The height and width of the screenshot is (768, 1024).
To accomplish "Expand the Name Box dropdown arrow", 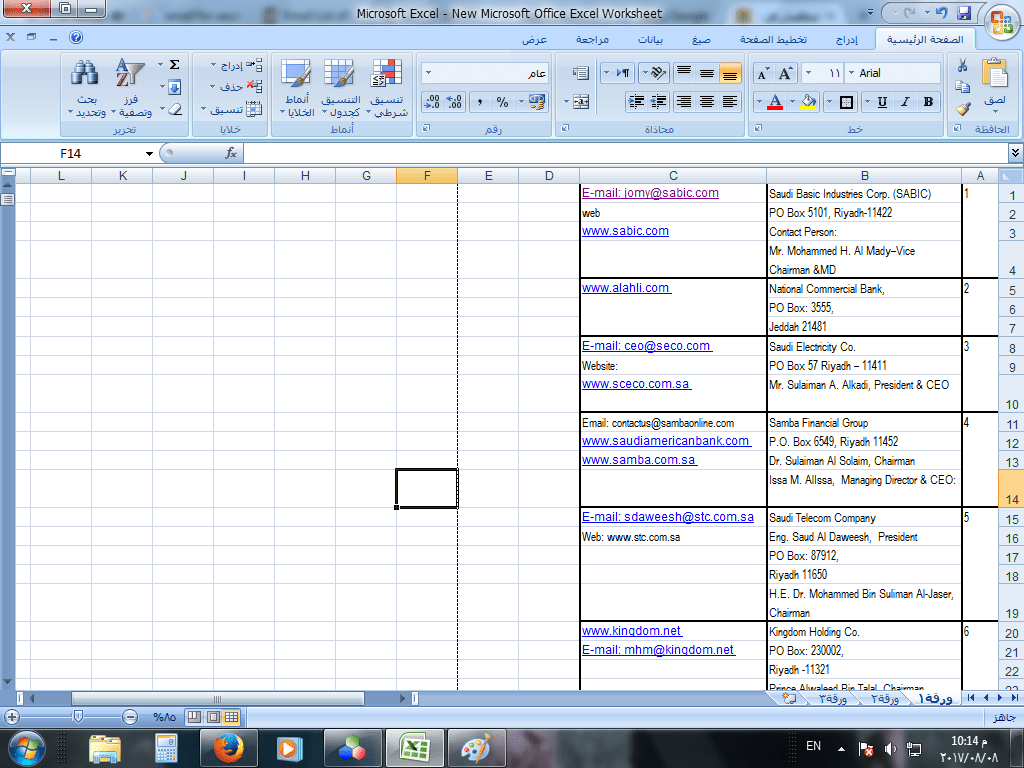I will [x=149, y=154].
